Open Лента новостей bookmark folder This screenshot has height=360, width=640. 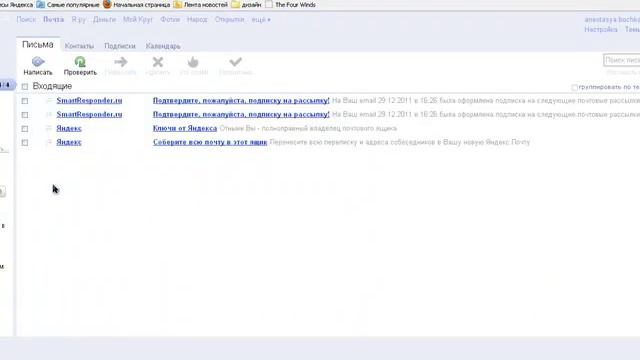coord(200,5)
